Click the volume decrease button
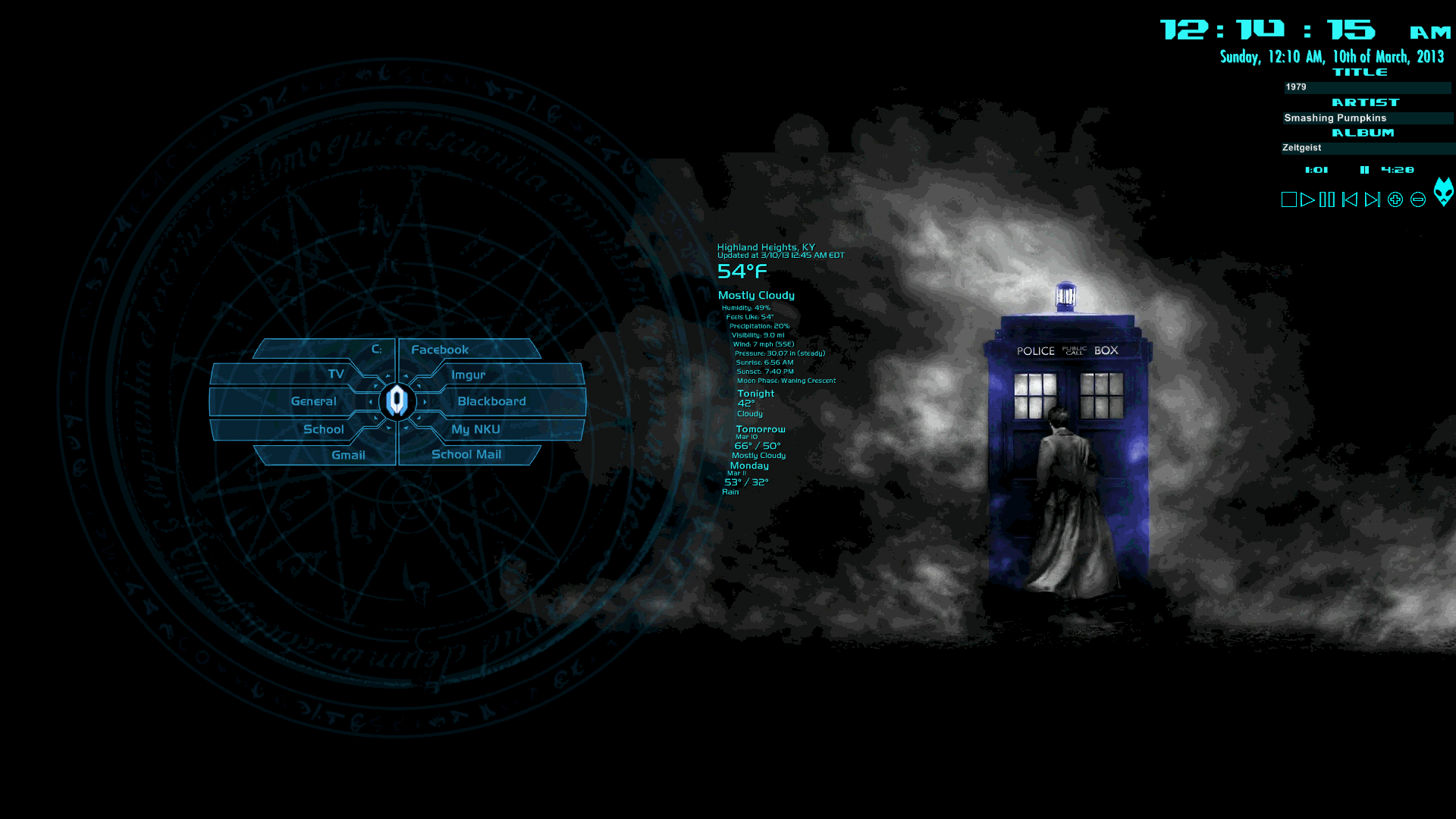1456x819 pixels. tap(1418, 199)
